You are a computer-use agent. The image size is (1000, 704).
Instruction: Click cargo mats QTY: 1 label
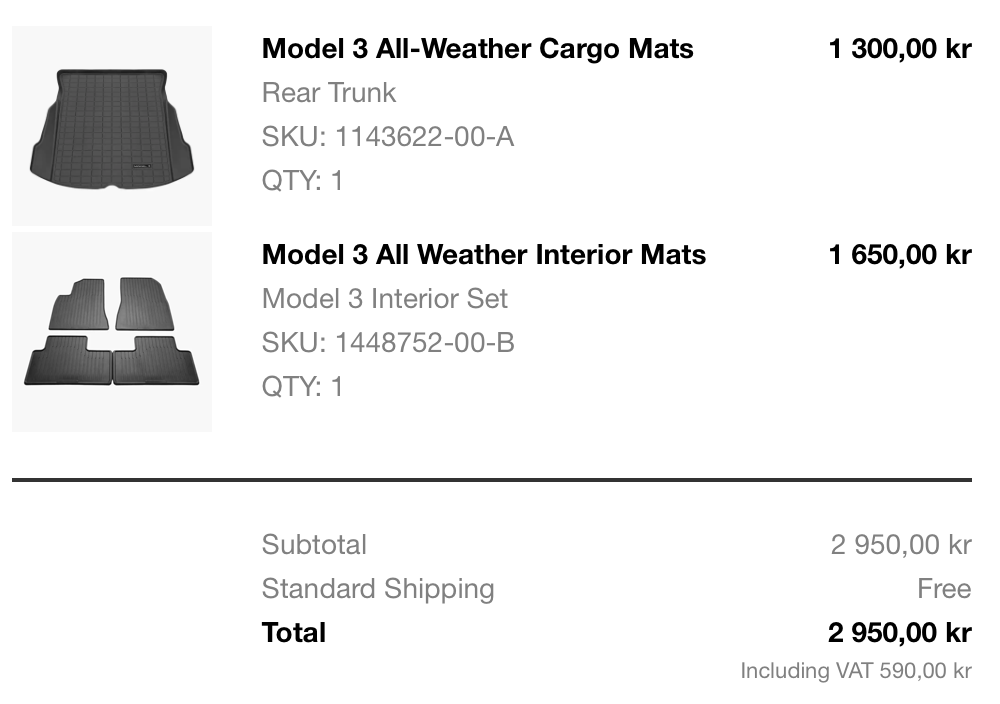tap(303, 181)
